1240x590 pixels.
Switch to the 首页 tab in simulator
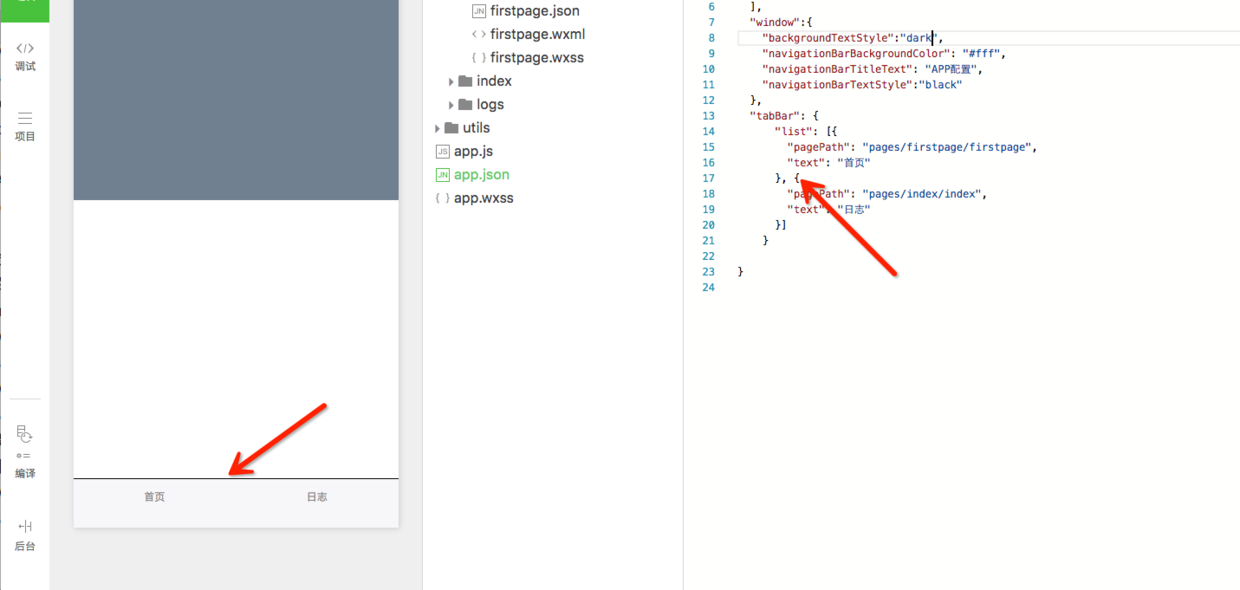pyautogui.click(x=154, y=497)
